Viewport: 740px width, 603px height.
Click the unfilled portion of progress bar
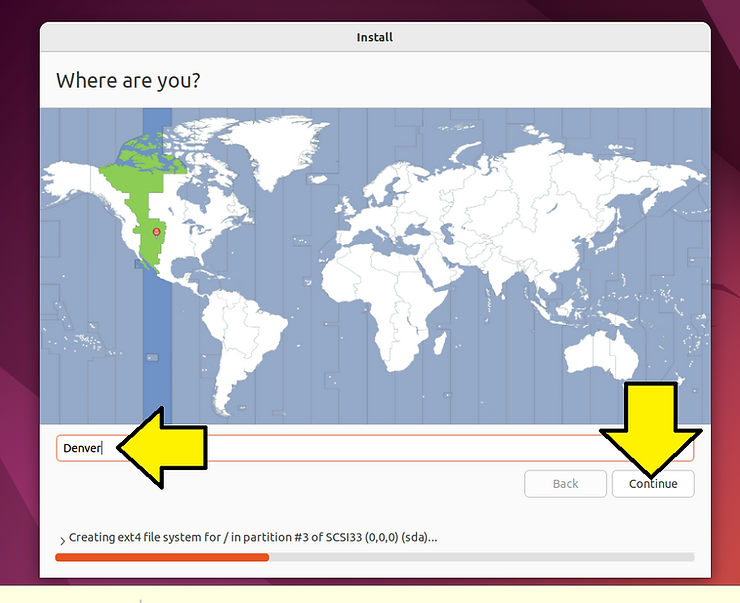pos(480,557)
